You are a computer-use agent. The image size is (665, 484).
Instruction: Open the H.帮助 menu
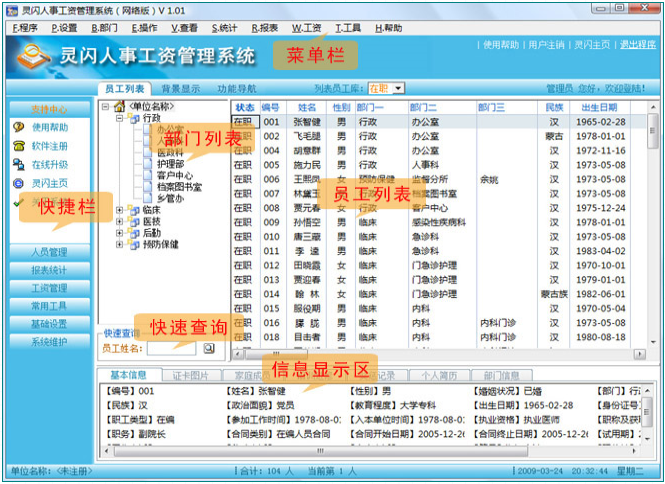pyautogui.click(x=388, y=28)
